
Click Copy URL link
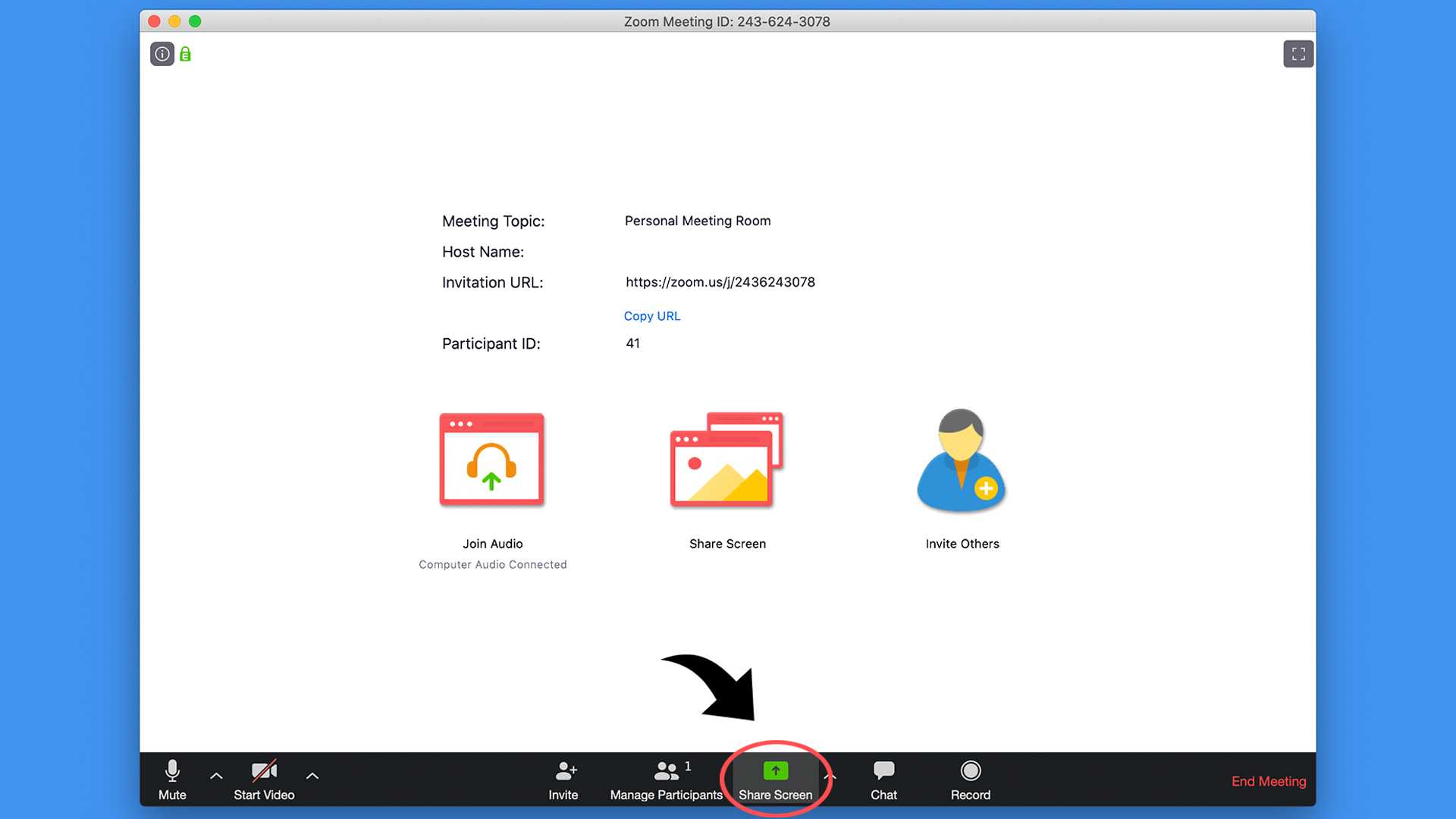651,316
